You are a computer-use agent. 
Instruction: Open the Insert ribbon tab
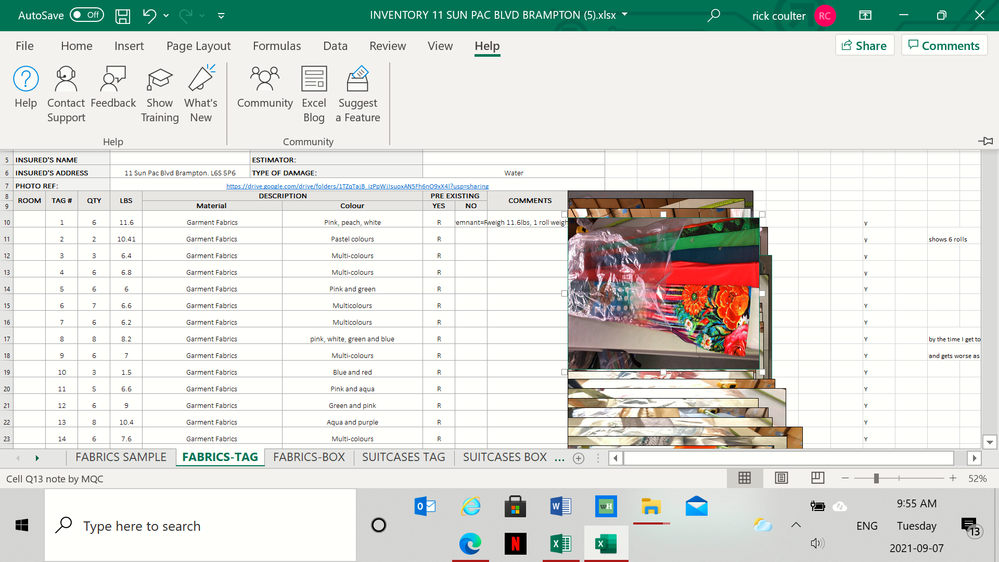tap(129, 46)
